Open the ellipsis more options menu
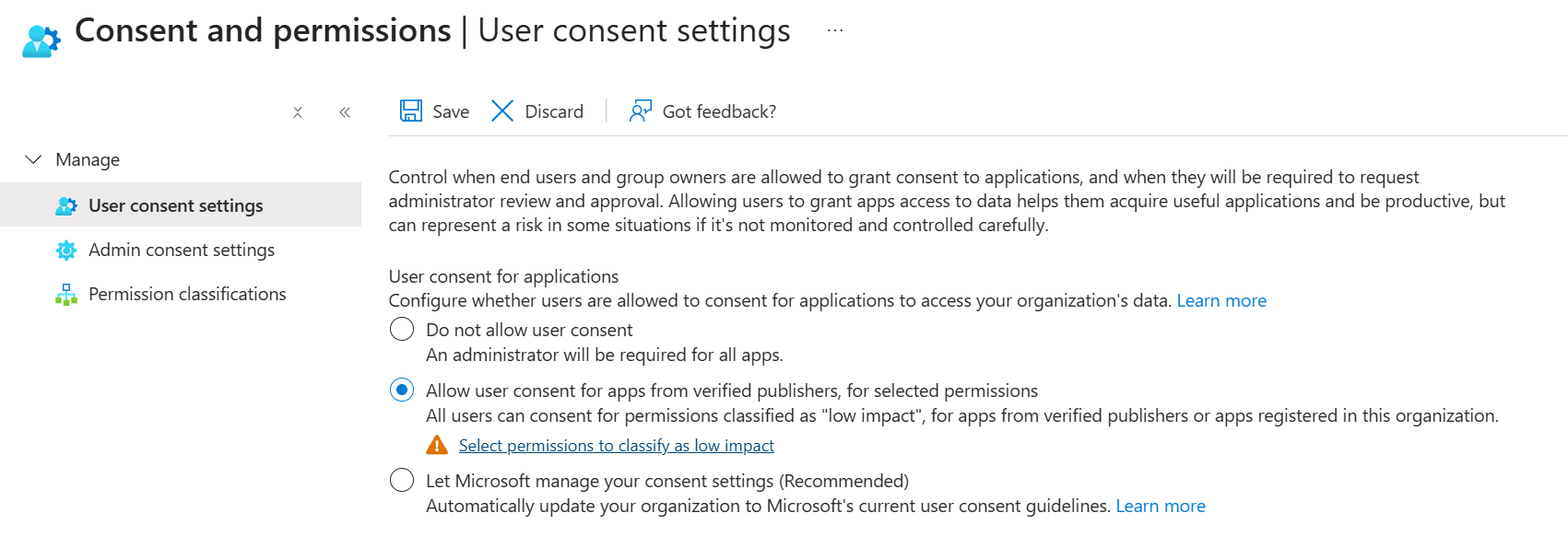Image resolution: width=1568 pixels, height=548 pixels. click(x=835, y=30)
